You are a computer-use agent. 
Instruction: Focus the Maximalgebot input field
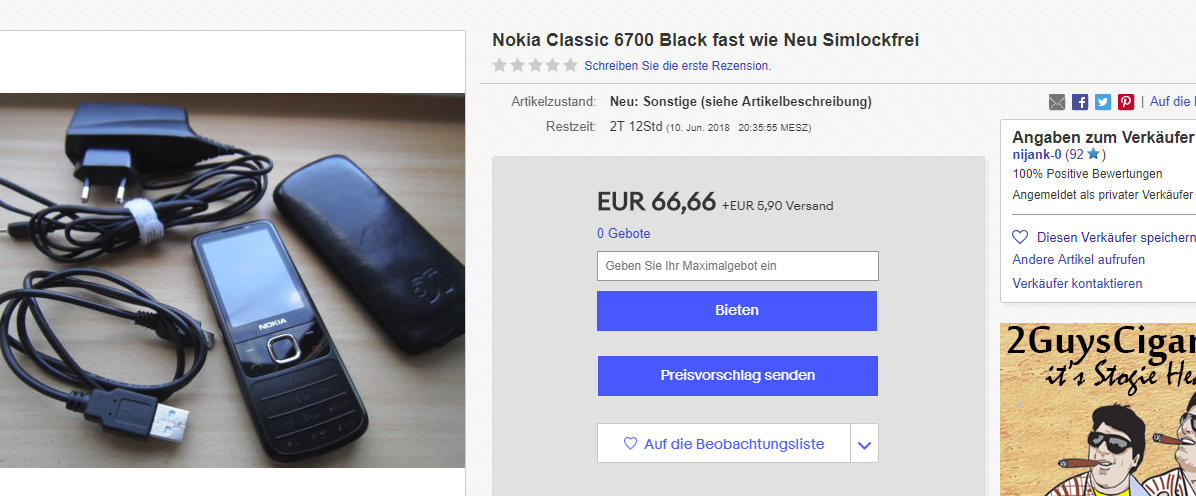[x=737, y=266]
